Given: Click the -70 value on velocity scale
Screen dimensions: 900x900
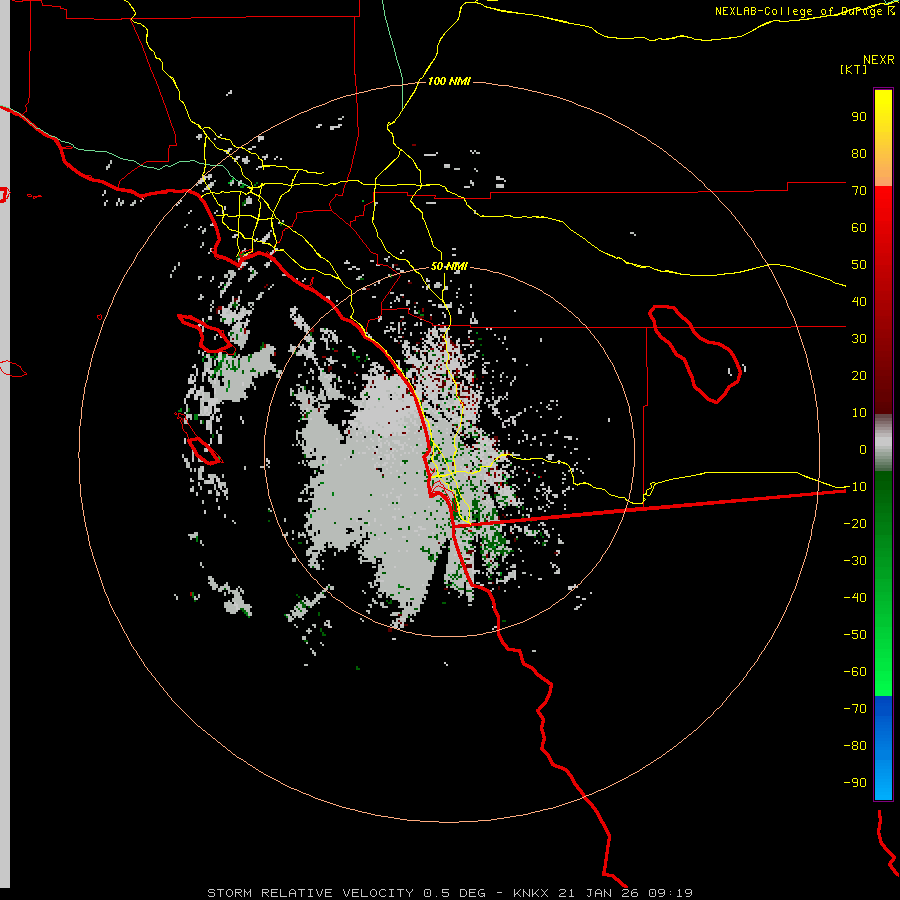Looking at the screenshot, I should point(855,709).
